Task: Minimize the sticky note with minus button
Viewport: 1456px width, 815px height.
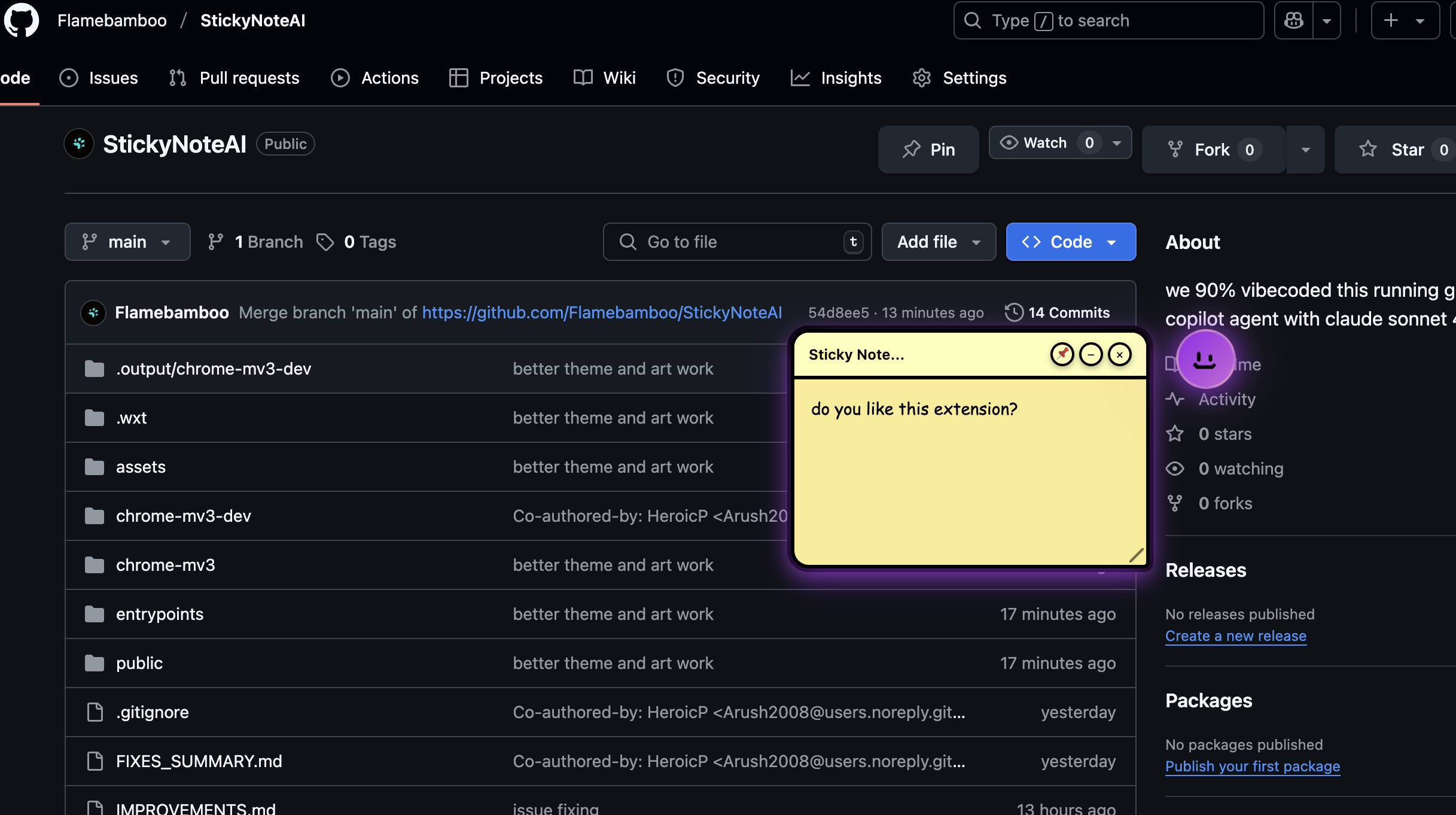Action: pyautogui.click(x=1091, y=354)
